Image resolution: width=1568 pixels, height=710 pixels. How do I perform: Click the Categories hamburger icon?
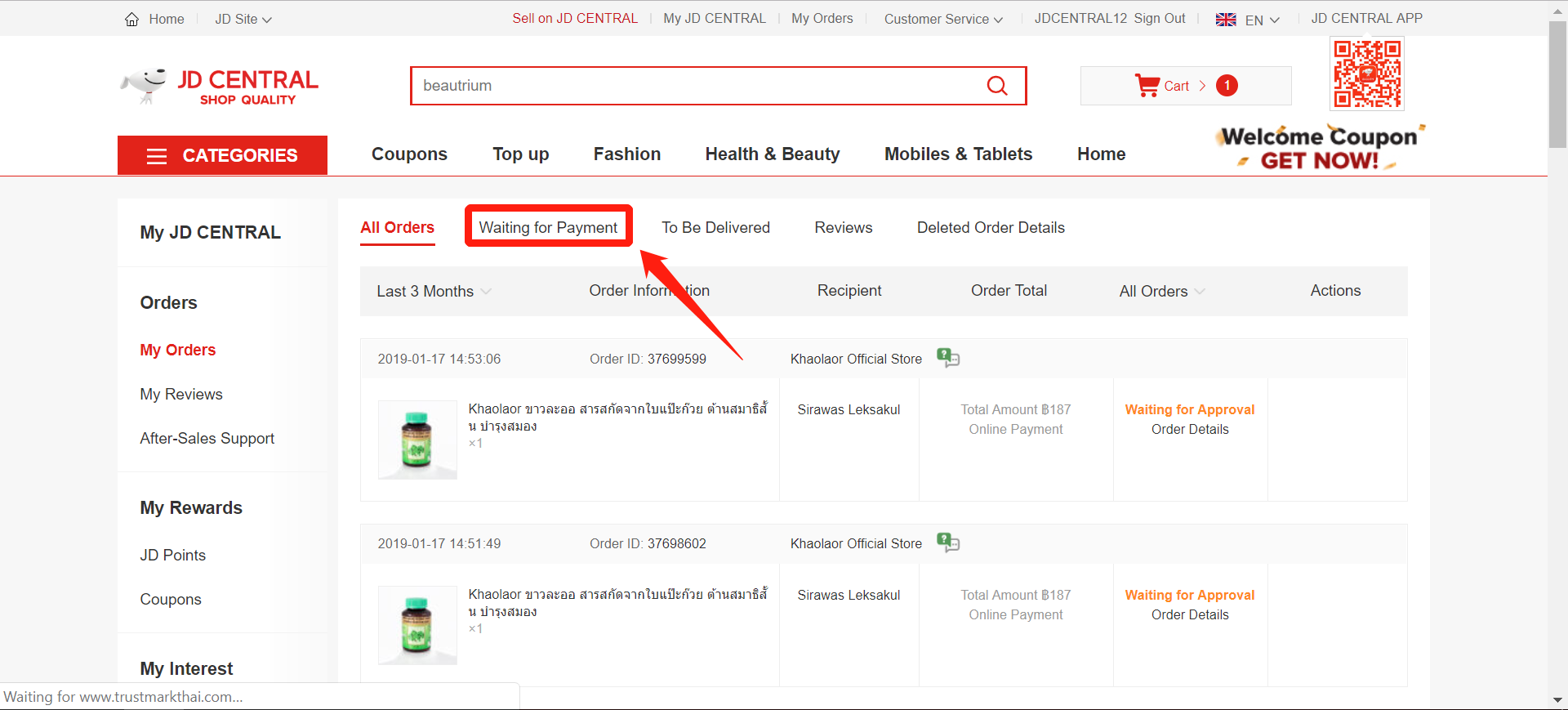(x=157, y=156)
